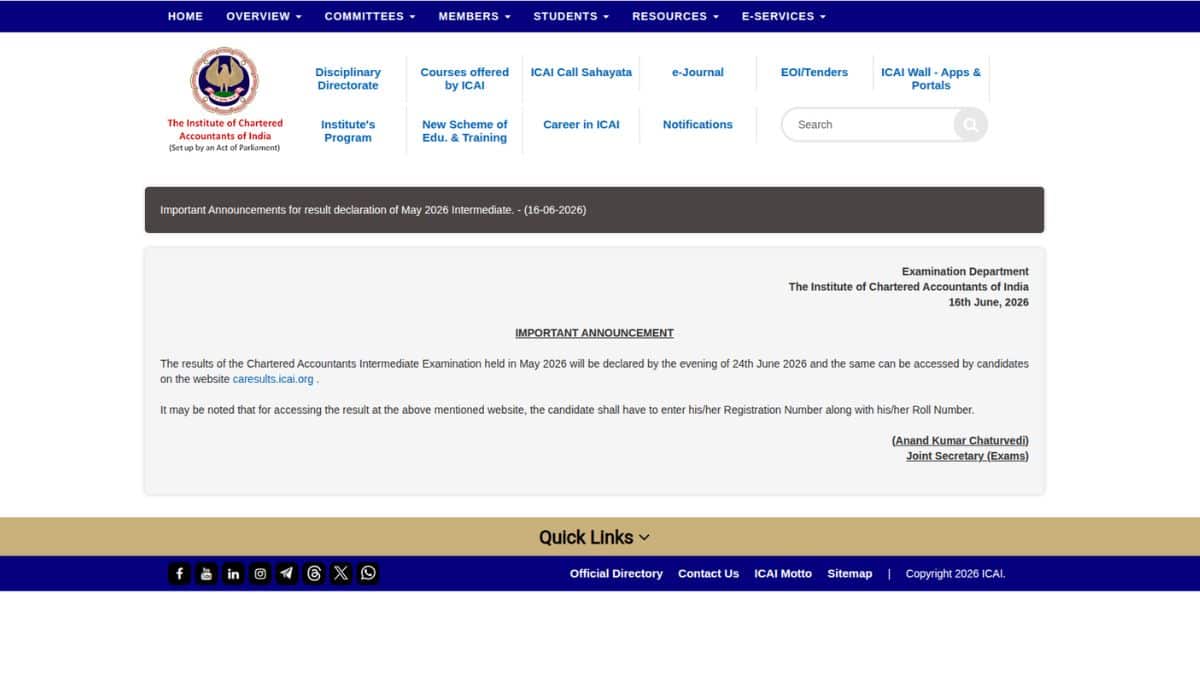Viewport: 1200px width, 675px height.
Task: Open caresults.icai.org link
Action: (x=273, y=379)
